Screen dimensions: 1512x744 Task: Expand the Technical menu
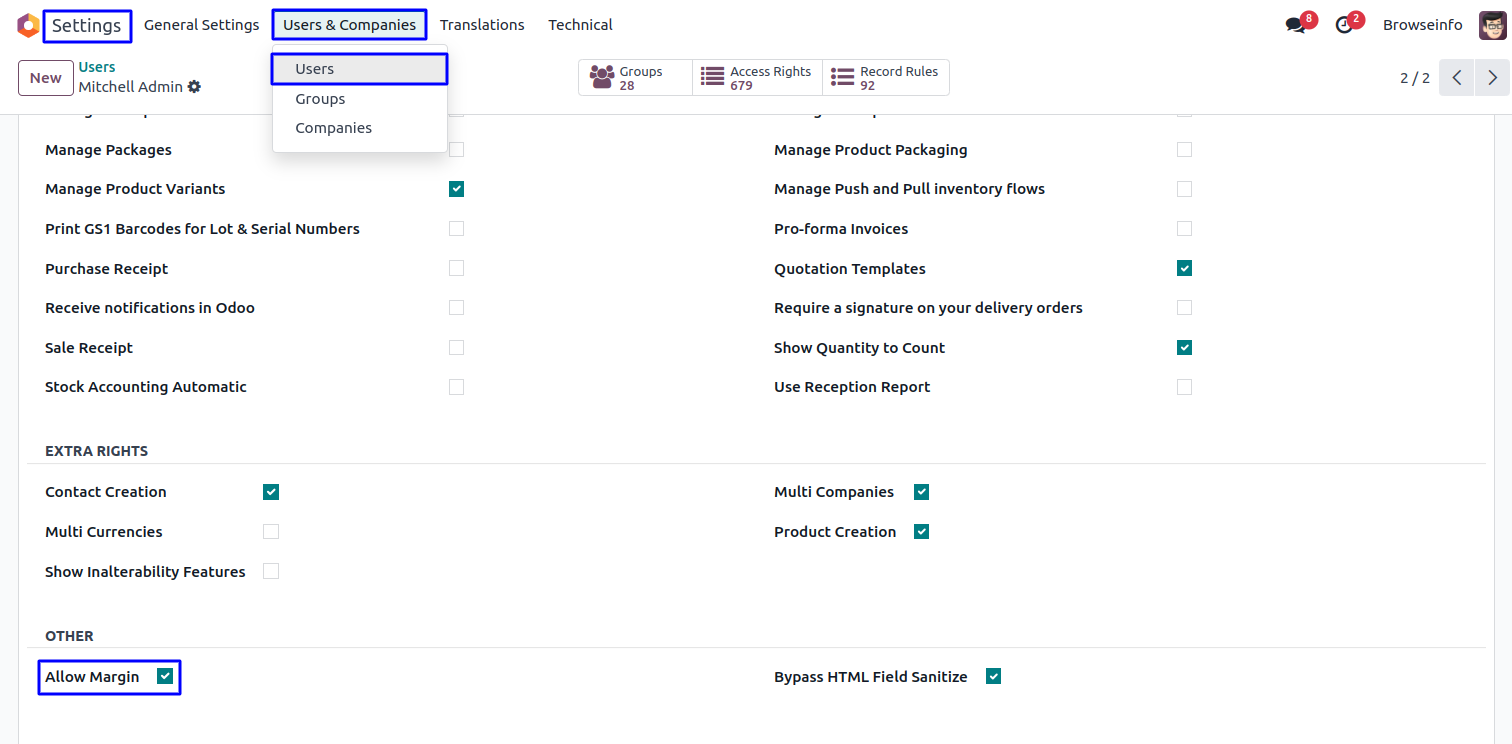pyautogui.click(x=580, y=25)
